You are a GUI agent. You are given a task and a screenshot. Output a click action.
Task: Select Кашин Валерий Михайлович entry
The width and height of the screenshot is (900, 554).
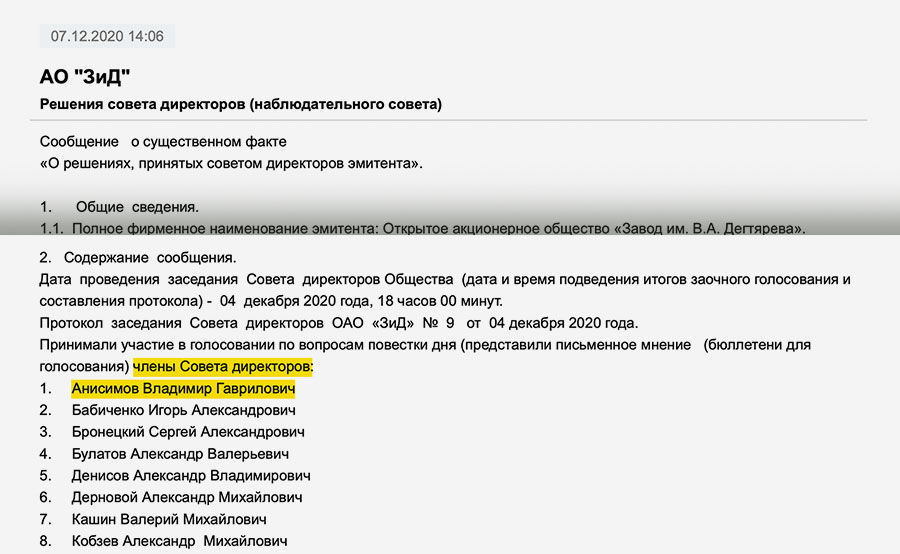tap(169, 519)
